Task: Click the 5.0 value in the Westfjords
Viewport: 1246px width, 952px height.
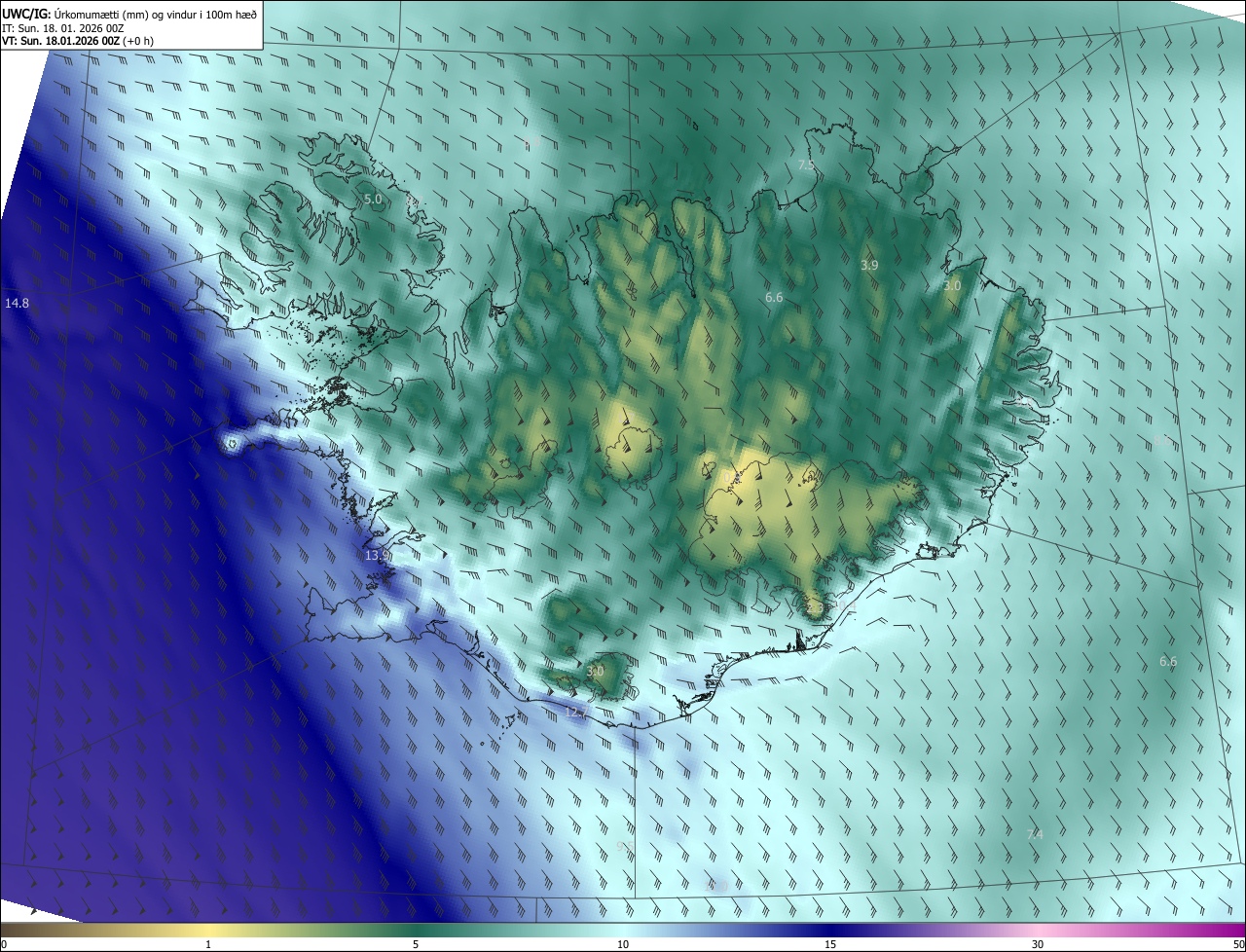Action: point(373,200)
